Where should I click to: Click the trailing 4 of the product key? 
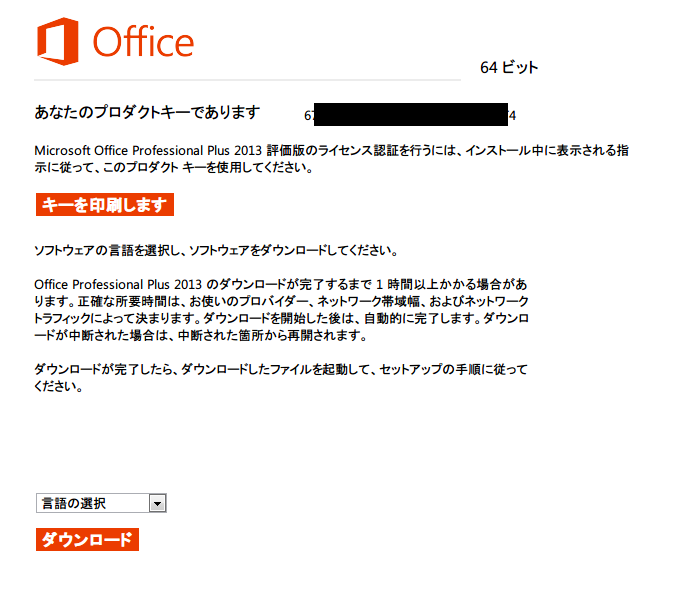[512, 116]
